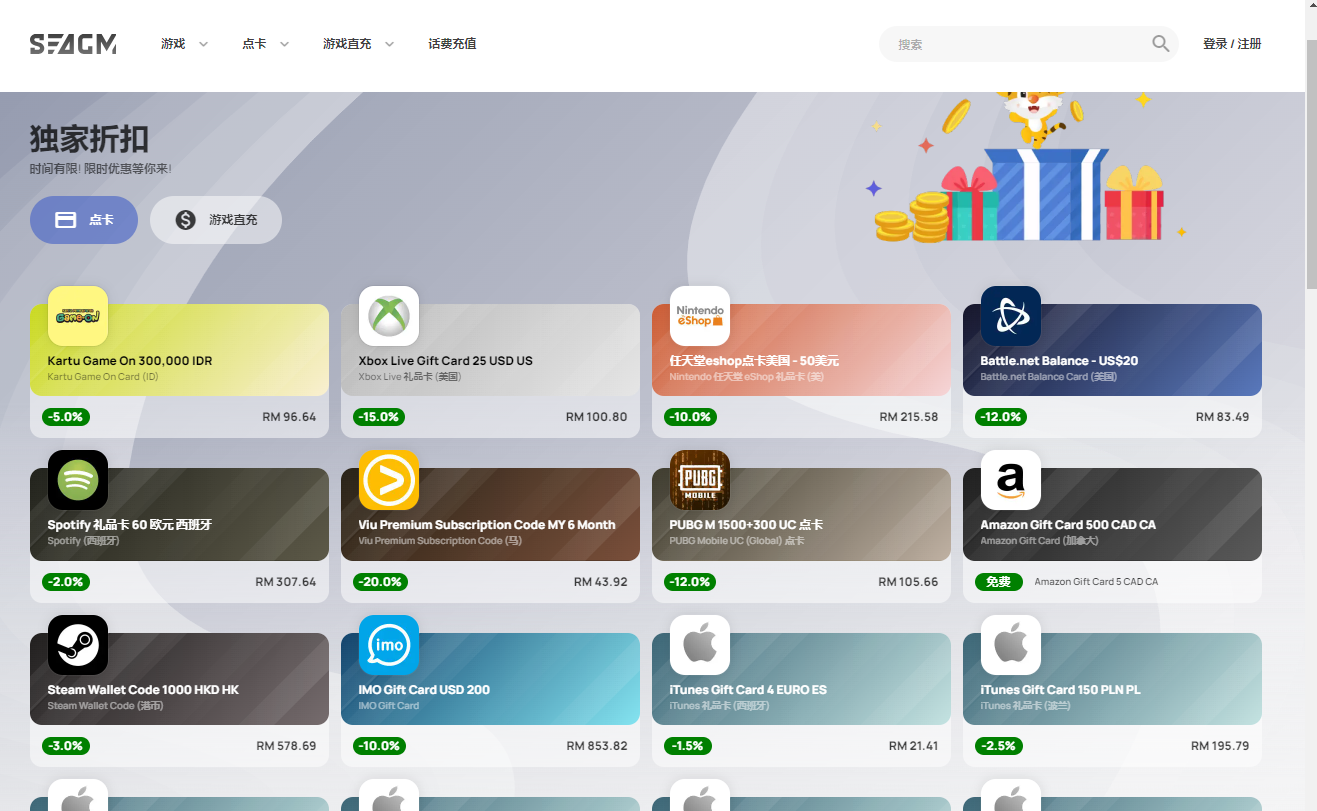This screenshot has height=811, width=1317.
Task: Expand the 点卡 menu chevron
Action: pyautogui.click(x=284, y=44)
